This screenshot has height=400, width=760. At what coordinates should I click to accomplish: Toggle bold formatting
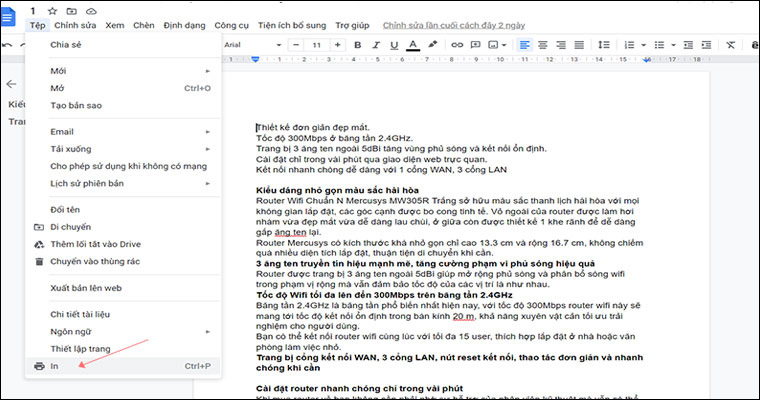pyautogui.click(x=357, y=45)
